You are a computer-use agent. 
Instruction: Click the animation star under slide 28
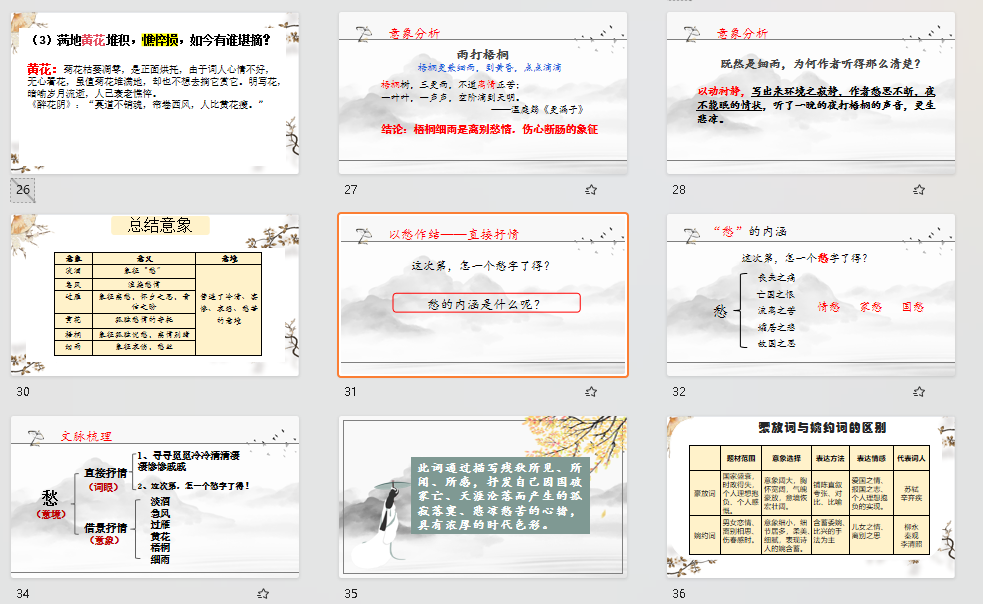coord(919,189)
